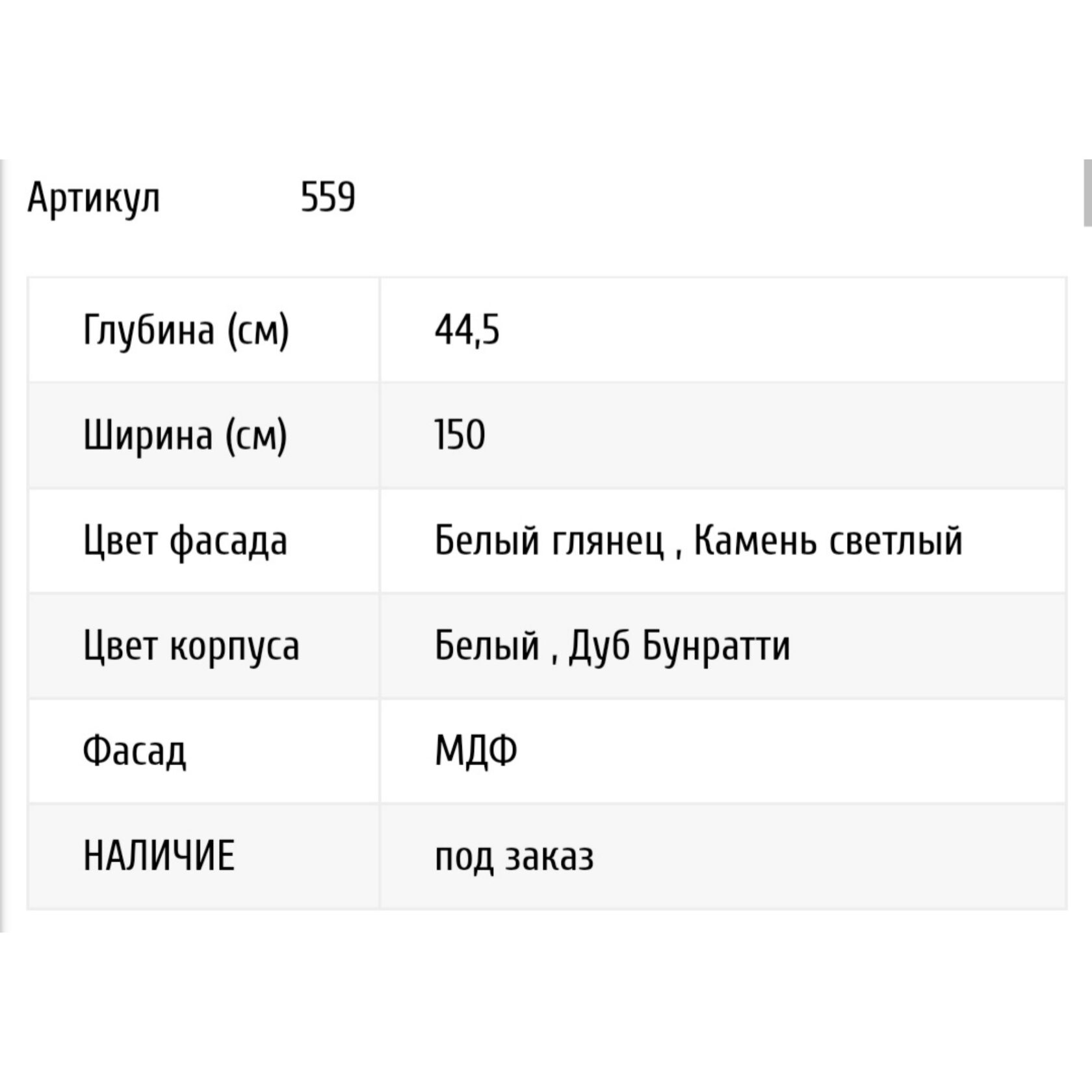Click the Ширина (см) row label
This screenshot has width=1092, height=1092.
185,435
